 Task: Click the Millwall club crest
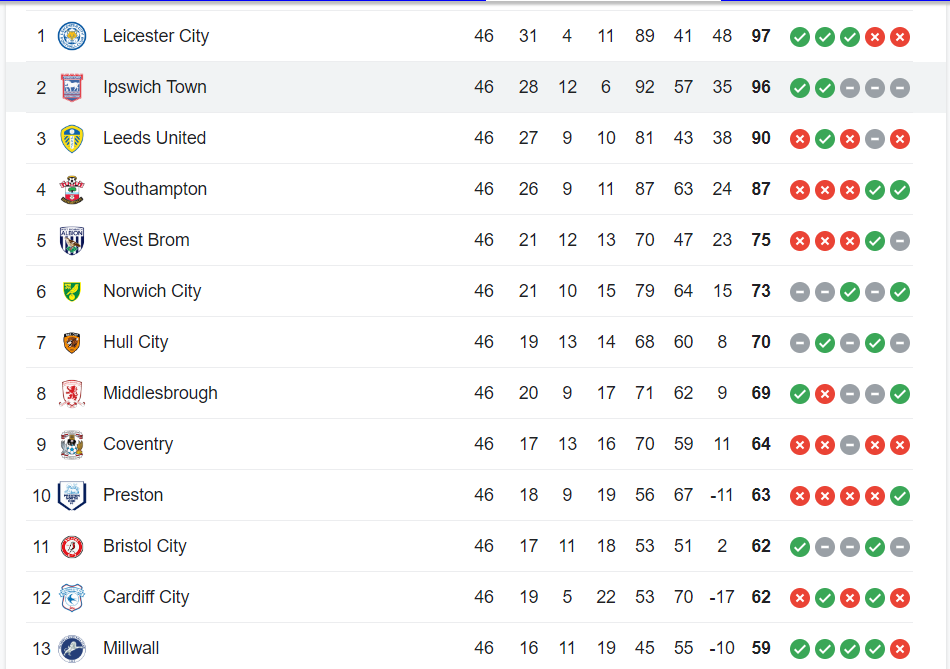pos(72,649)
